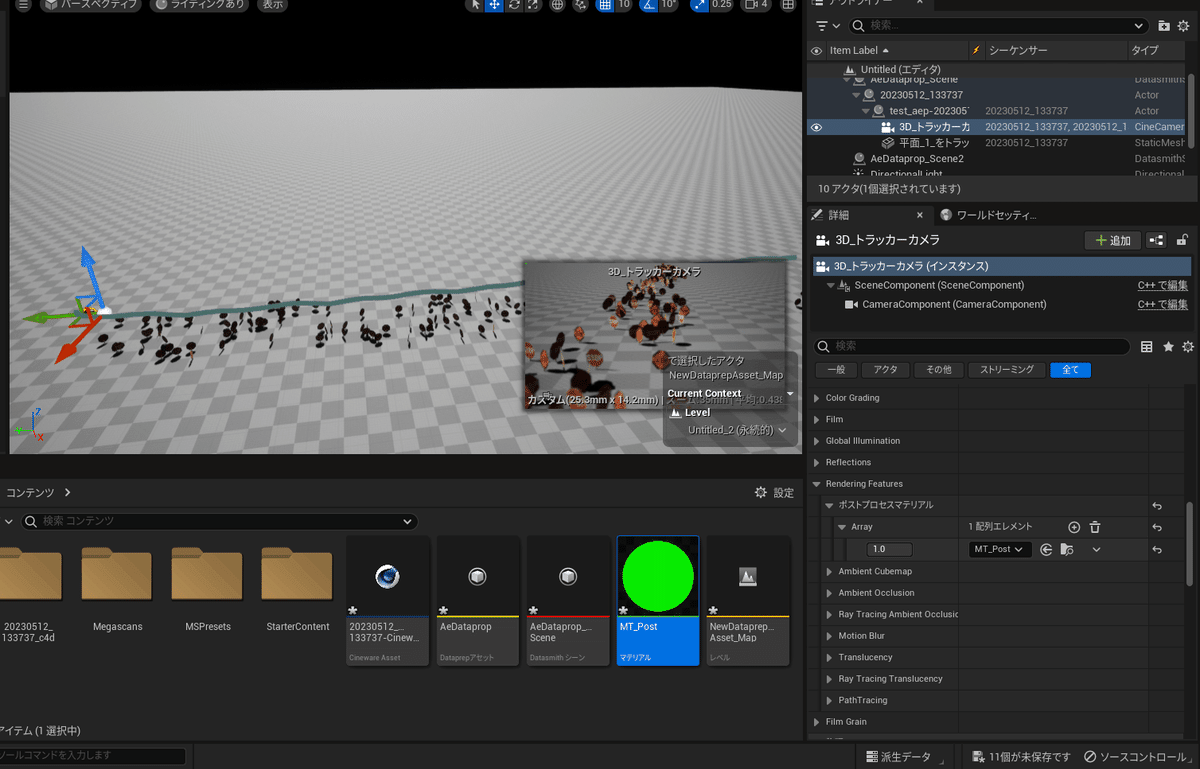The image size is (1200, 769).
Task: Toggle visibility of 3D_トラッカーカメラ in Outliner
Action: click(817, 127)
